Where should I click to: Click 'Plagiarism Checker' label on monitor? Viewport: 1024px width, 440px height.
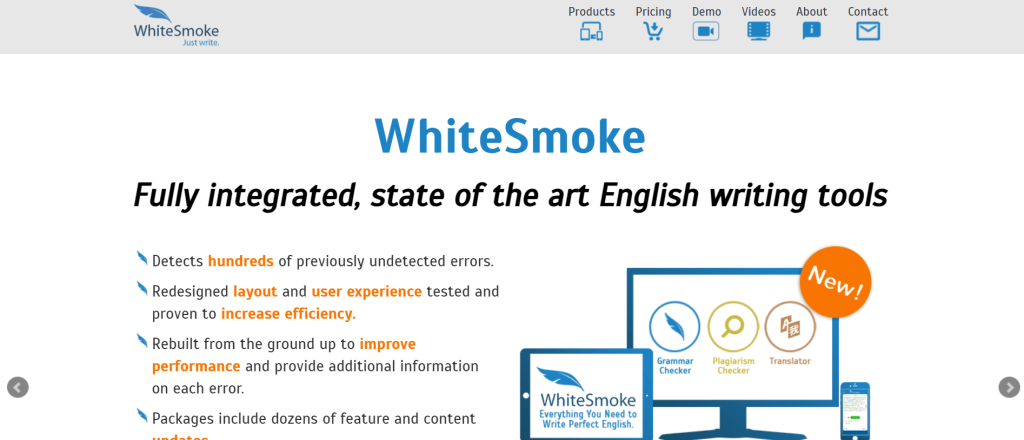[x=733, y=366]
